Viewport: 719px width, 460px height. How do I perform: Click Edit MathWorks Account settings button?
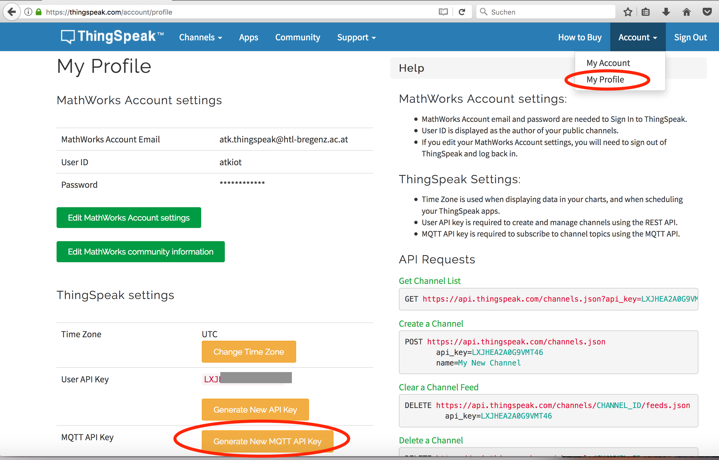click(129, 217)
